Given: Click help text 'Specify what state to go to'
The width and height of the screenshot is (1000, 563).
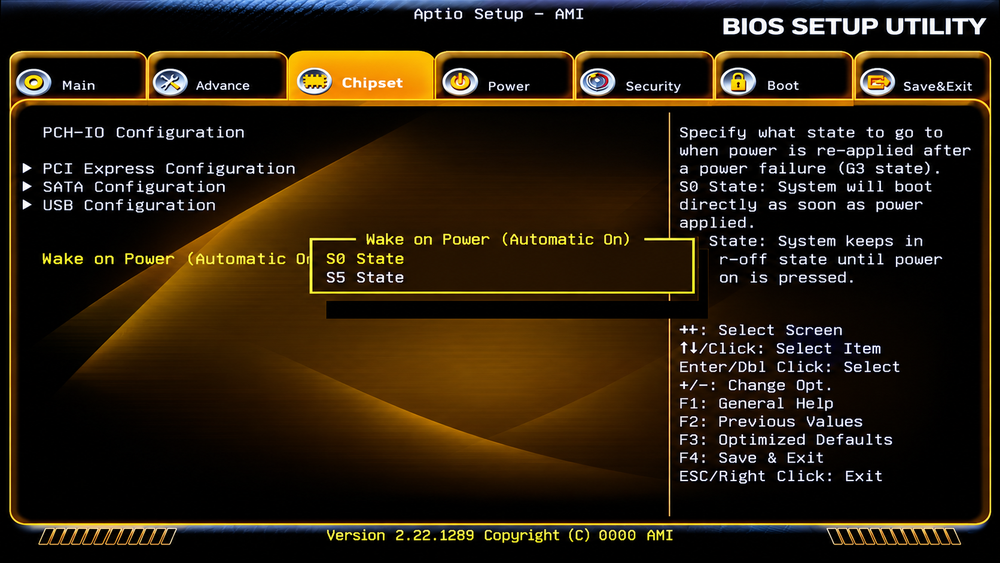Looking at the screenshot, I should click(811, 133).
